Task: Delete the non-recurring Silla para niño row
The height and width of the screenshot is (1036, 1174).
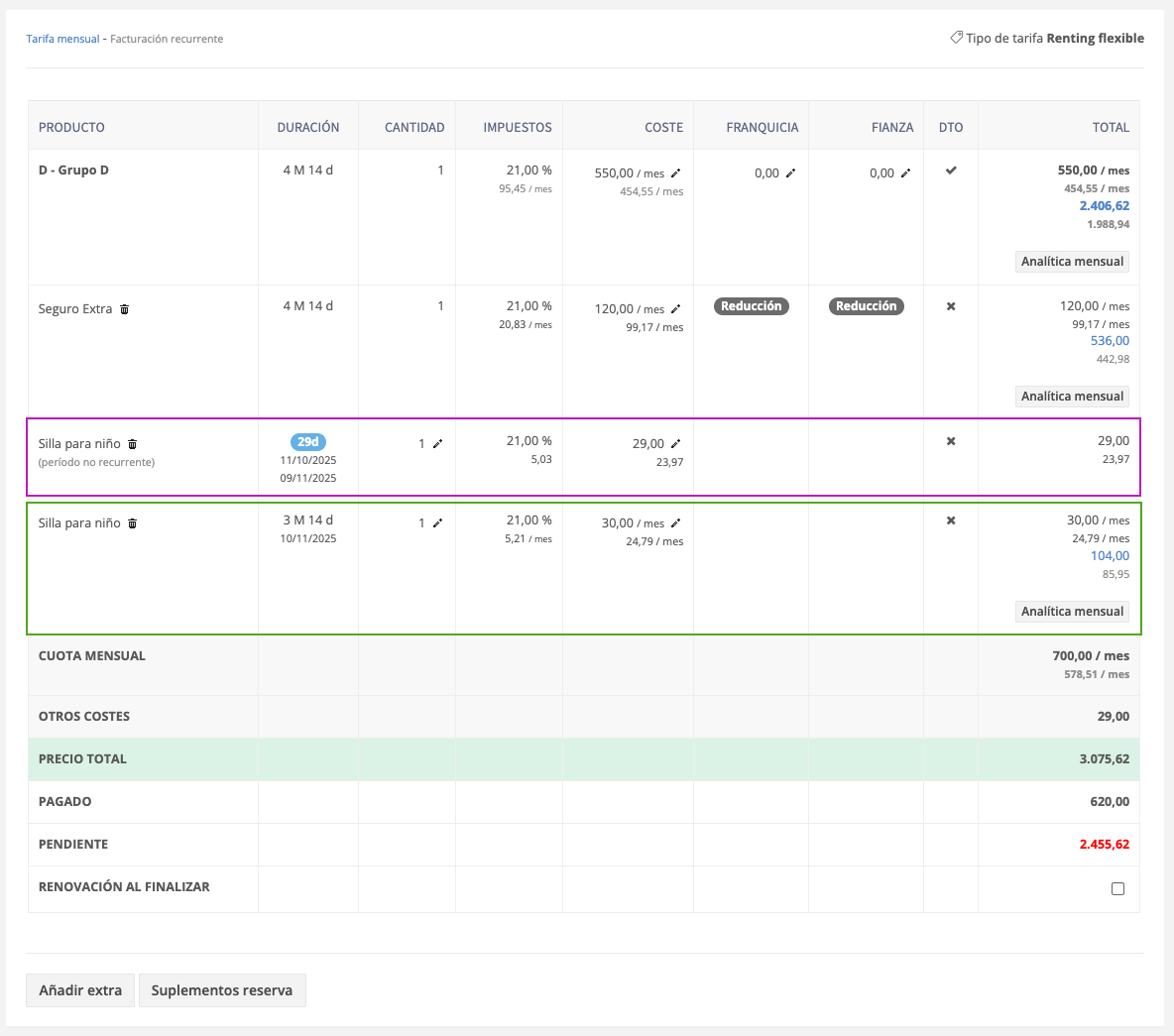Action: (x=133, y=444)
